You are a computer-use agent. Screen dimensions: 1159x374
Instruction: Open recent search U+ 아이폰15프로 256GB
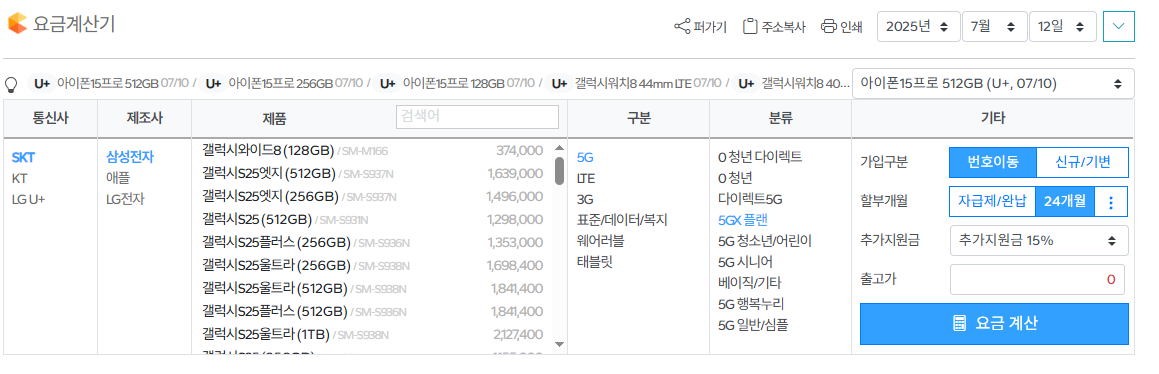(282, 84)
